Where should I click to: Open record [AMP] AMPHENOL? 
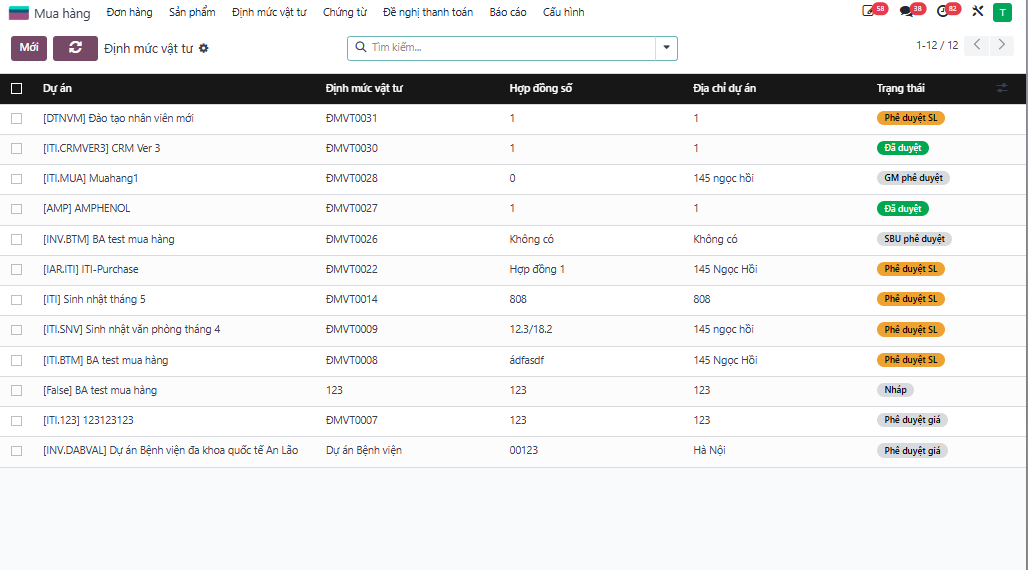click(x=87, y=209)
